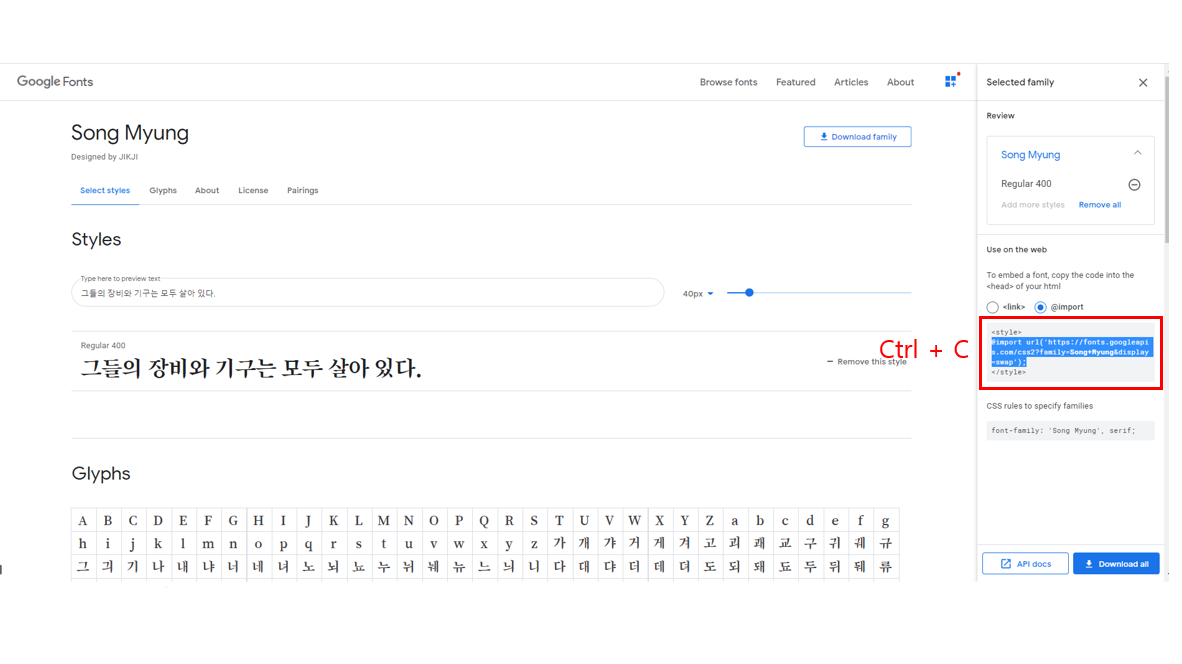1182x664 pixels.
Task: Click the glyph cell 가
Action: tap(559, 543)
